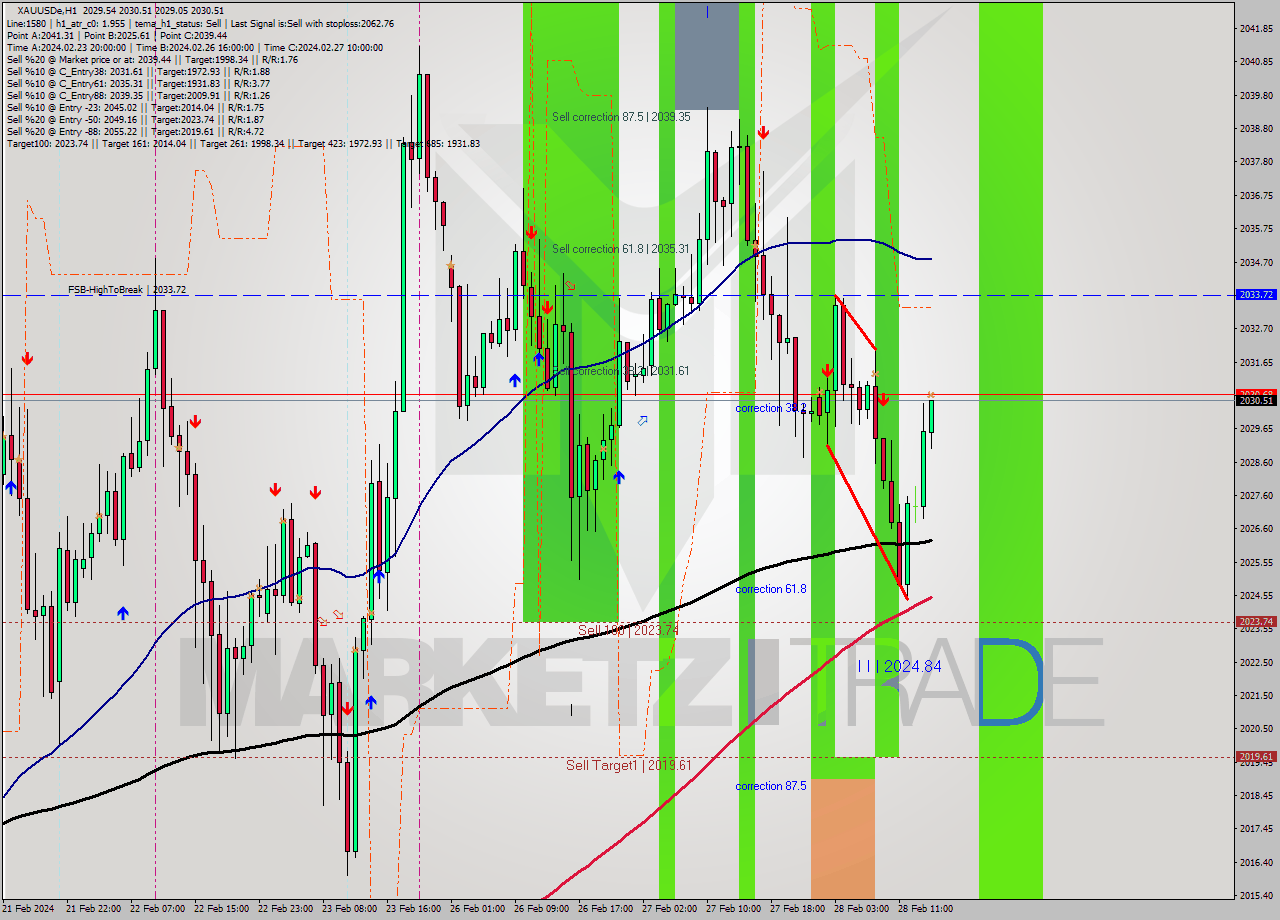Click the '21 Feb 2024' time axis label

coord(28,909)
